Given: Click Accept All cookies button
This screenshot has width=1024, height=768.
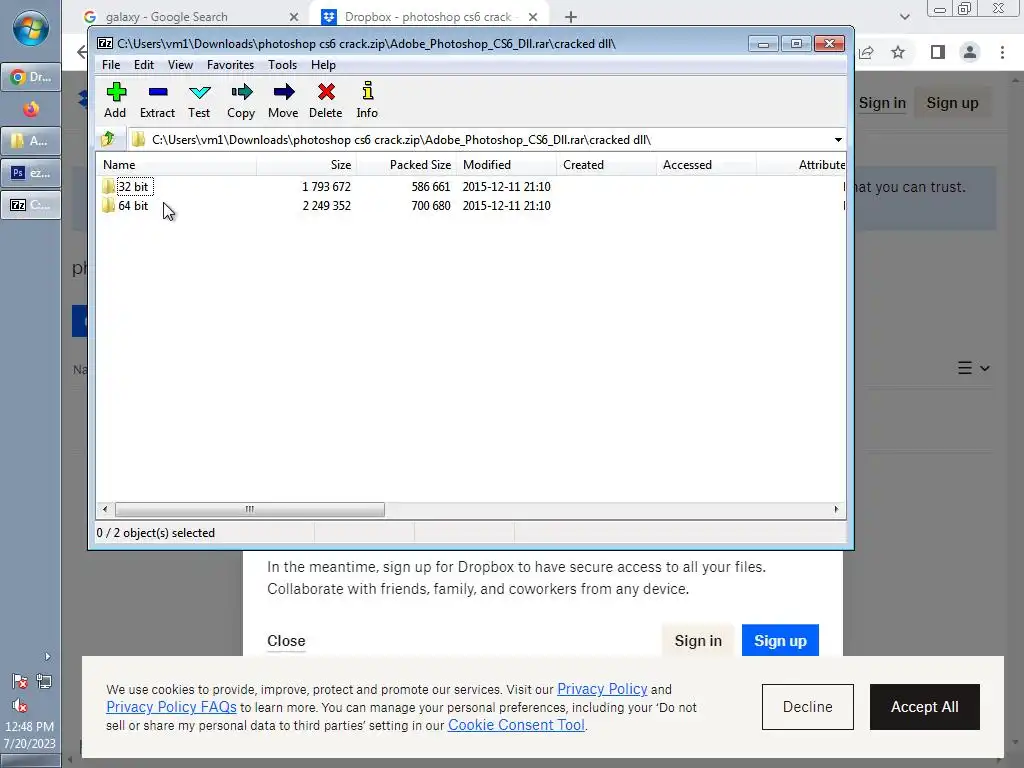Looking at the screenshot, I should pyautogui.click(x=925, y=707).
